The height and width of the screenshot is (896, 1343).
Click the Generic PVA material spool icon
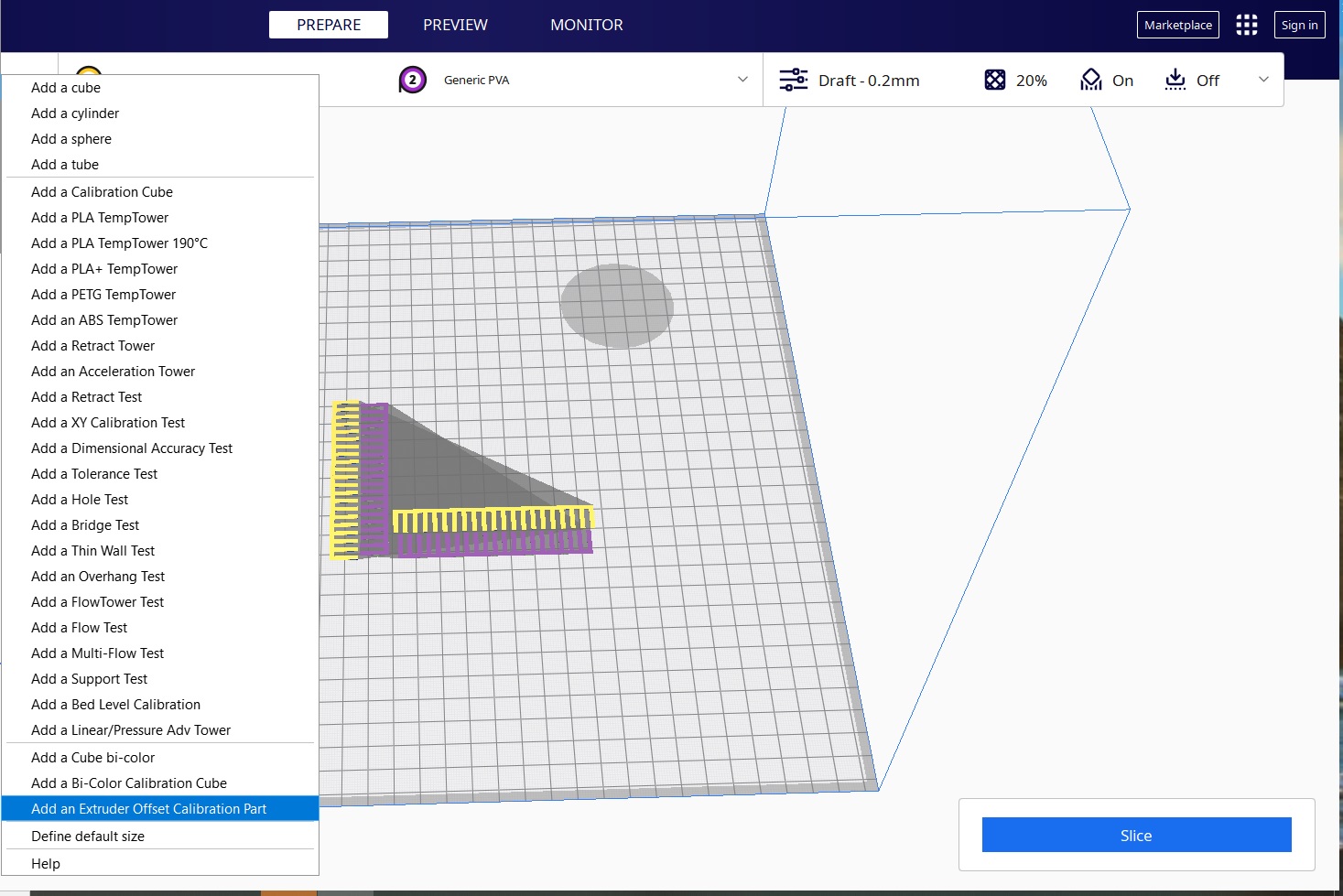413,80
